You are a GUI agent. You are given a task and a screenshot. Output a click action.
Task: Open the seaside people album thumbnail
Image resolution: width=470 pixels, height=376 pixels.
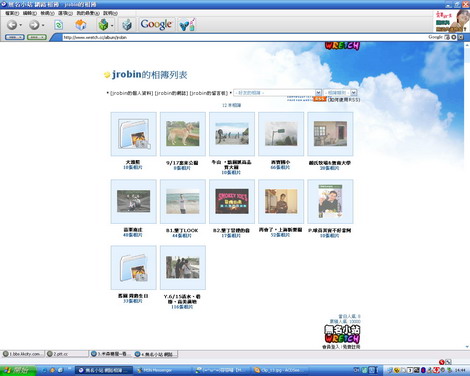click(232, 134)
